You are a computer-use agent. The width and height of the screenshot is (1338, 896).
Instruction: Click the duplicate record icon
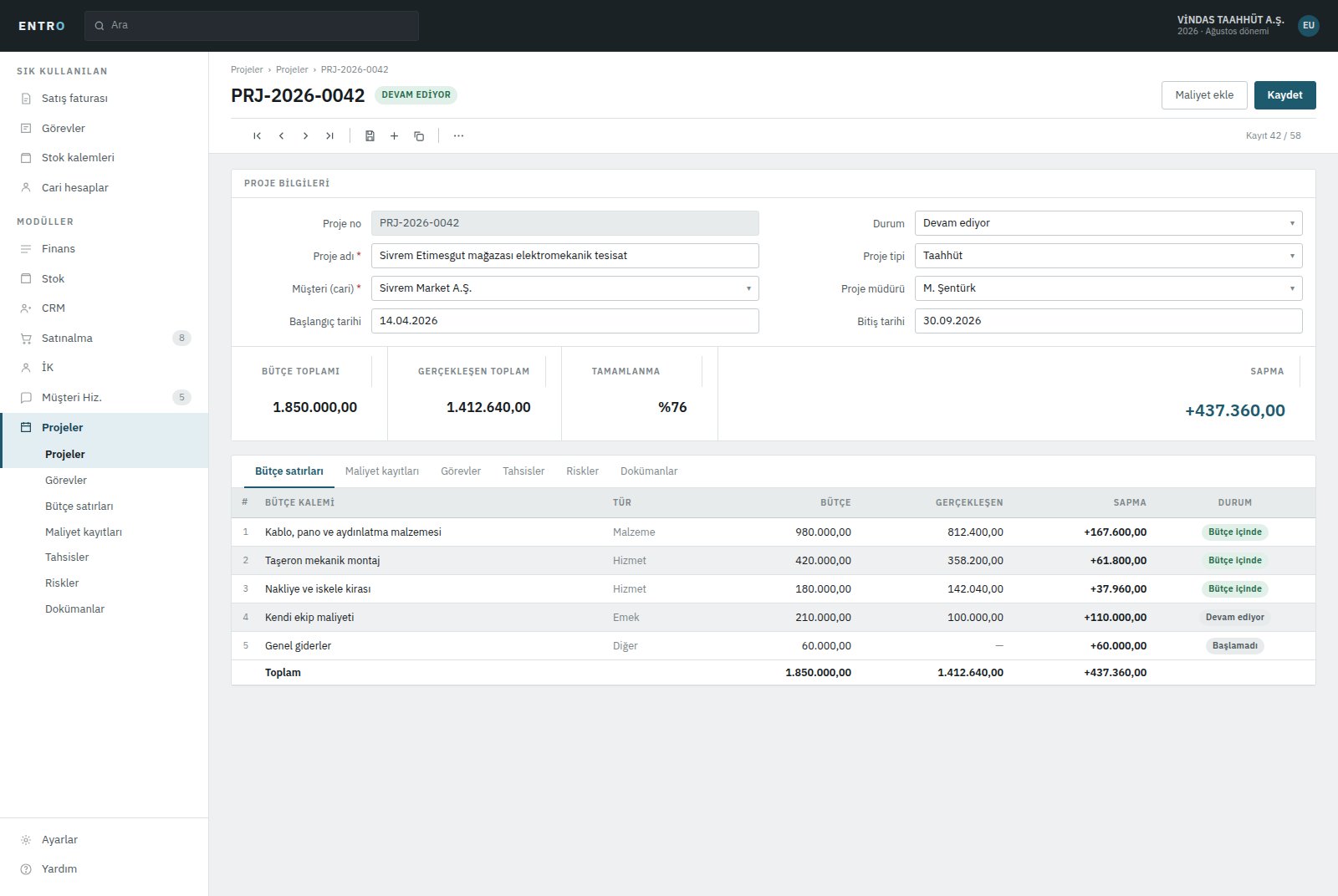[419, 136]
